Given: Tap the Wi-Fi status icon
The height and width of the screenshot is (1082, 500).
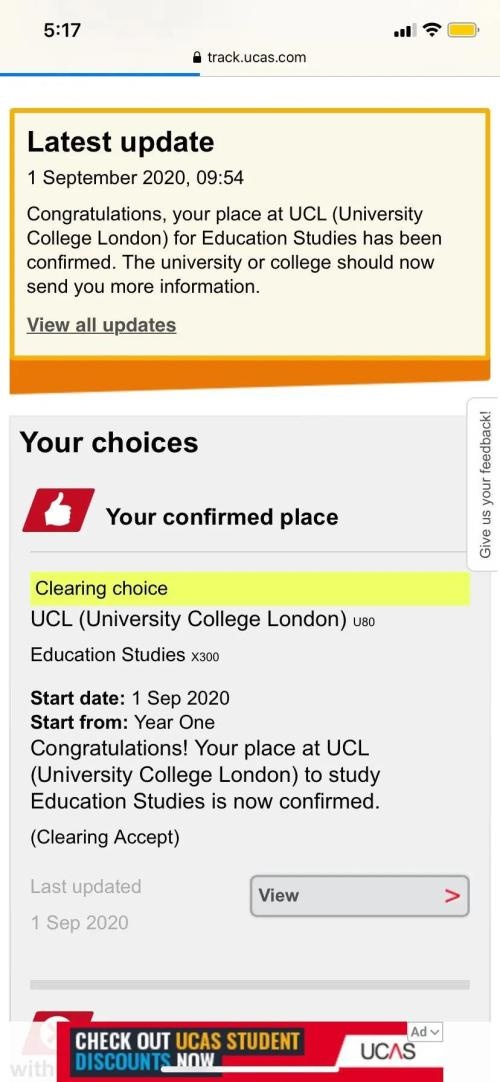Looking at the screenshot, I should [x=432, y=30].
